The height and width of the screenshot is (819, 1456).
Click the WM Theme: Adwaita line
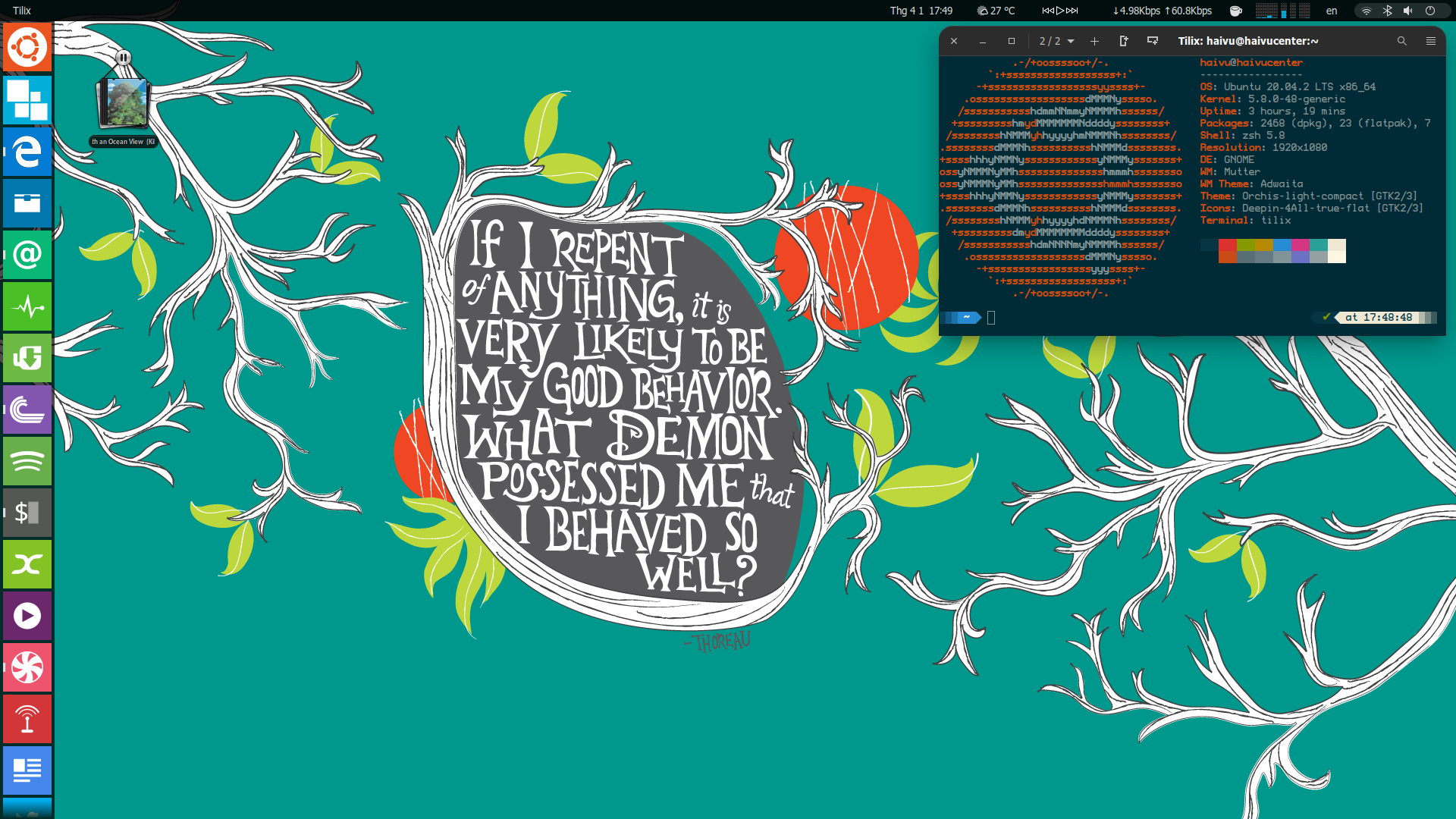click(x=1251, y=184)
